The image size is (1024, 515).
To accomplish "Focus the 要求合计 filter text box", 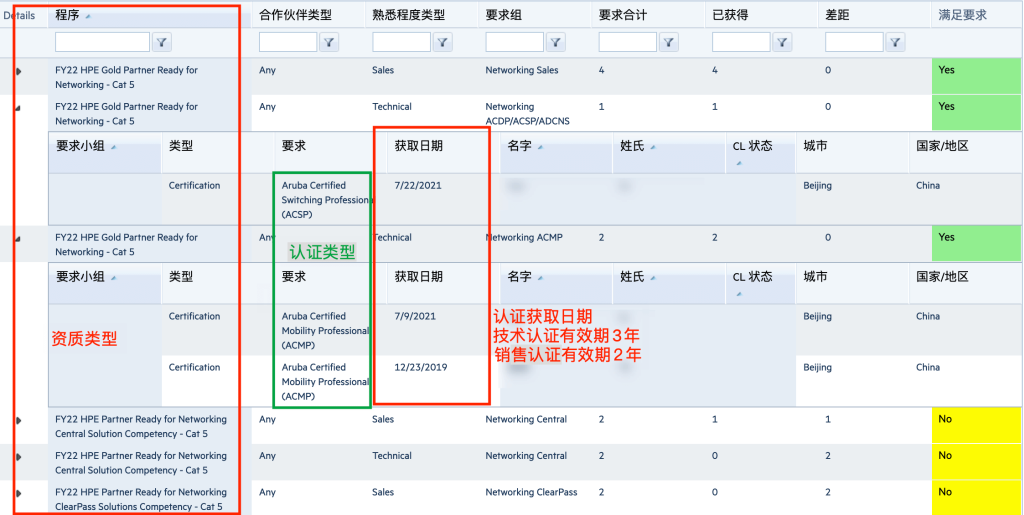I will coord(628,42).
